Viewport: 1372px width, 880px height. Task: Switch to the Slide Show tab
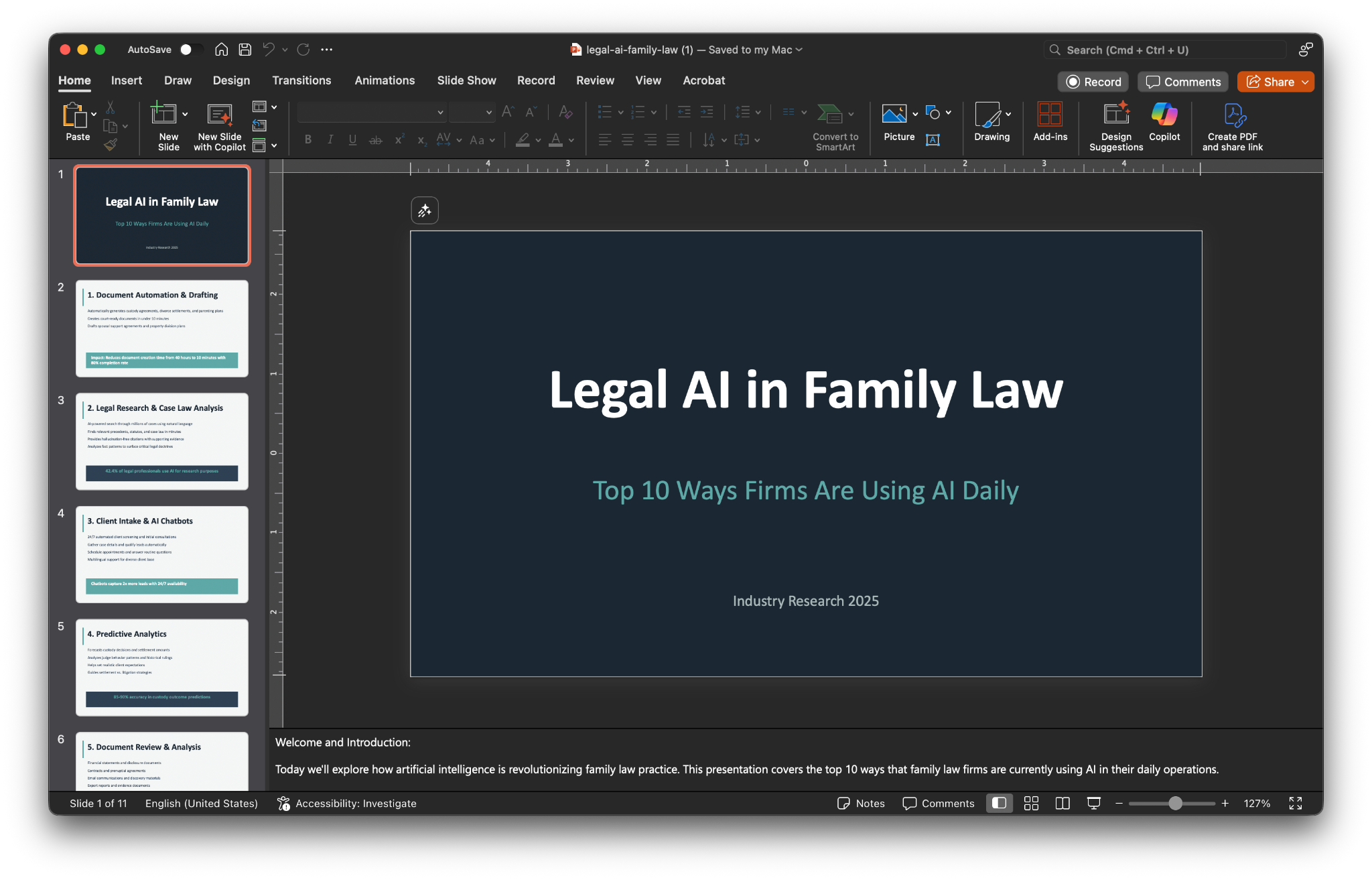click(466, 80)
